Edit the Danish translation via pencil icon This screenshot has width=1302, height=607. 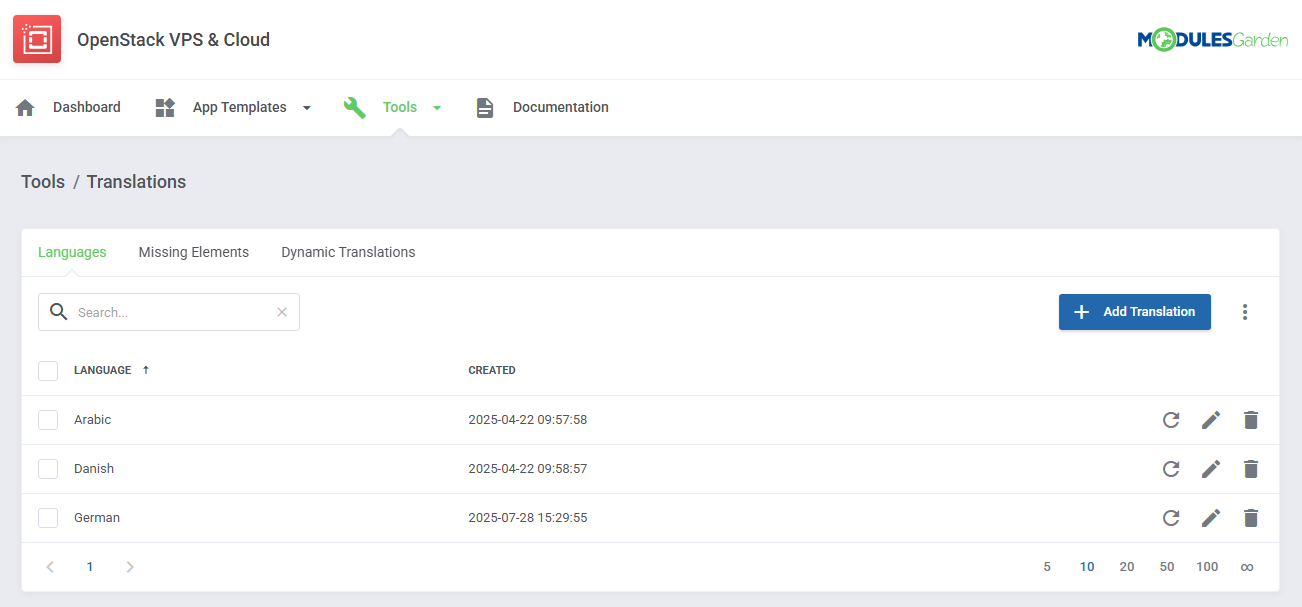[1211, 469]
